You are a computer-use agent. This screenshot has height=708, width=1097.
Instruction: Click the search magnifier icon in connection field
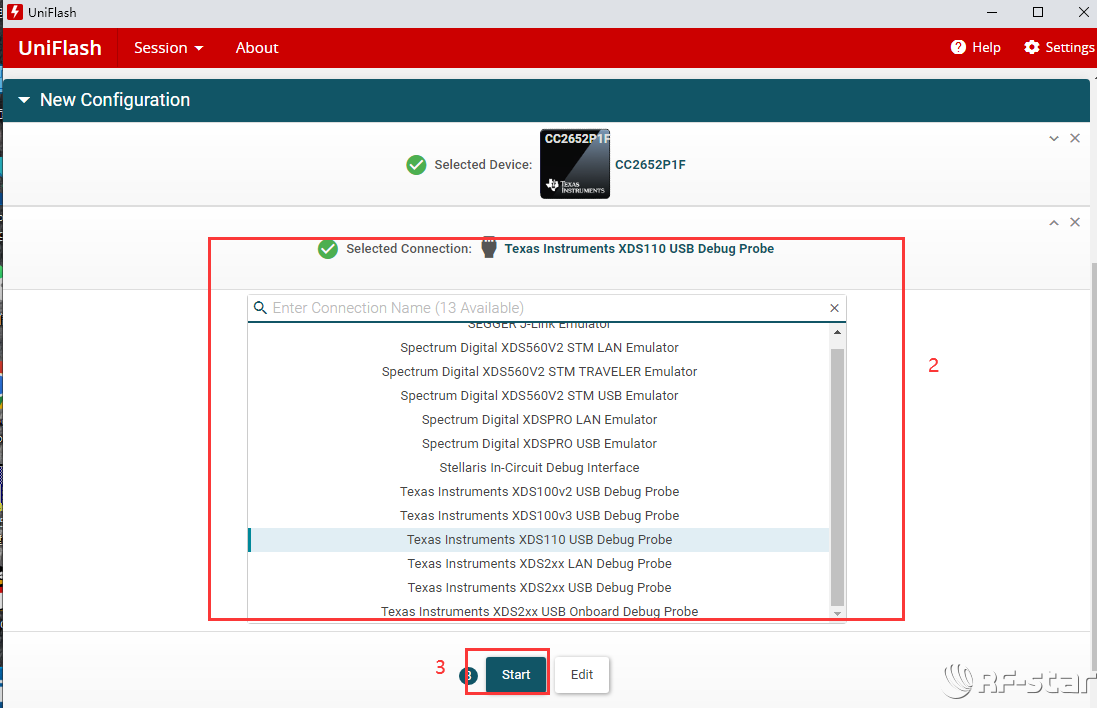260,308
